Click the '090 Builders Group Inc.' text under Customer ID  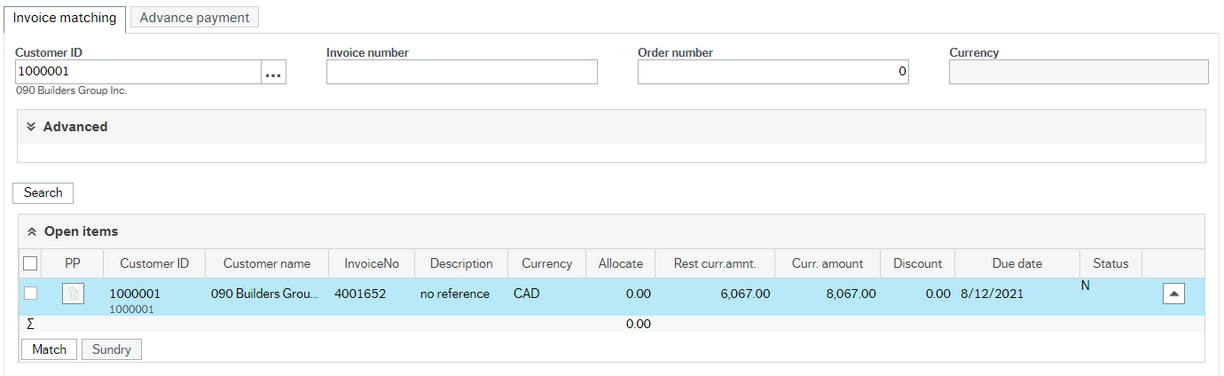tap(71, 90)
